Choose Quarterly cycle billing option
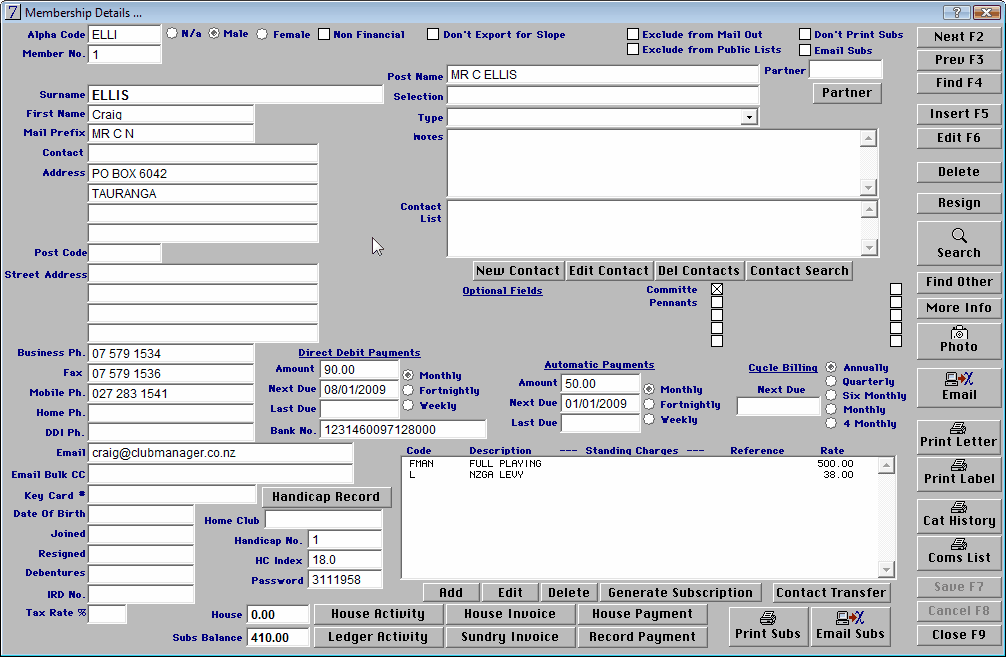1006x657 pixels. tap(831, 381)
